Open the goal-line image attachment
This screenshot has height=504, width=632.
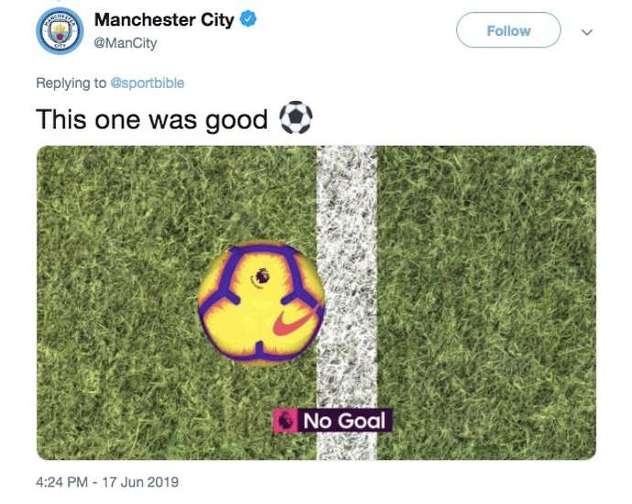316,302
